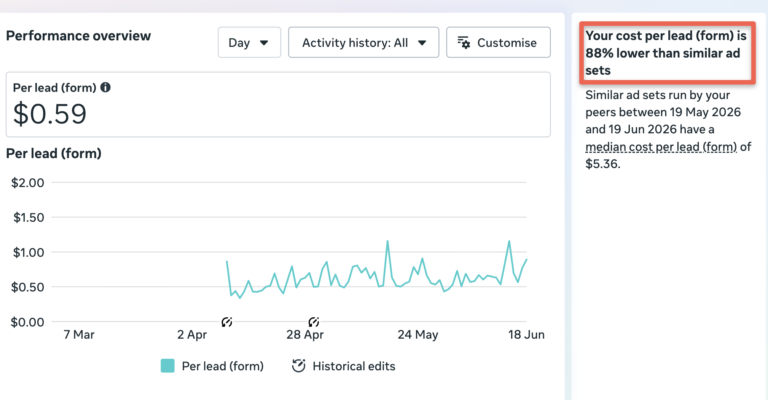The height and width of the screenshot is (400, 768).
Task: Open the median cost per lead (form) link
Action: point(661,146)
